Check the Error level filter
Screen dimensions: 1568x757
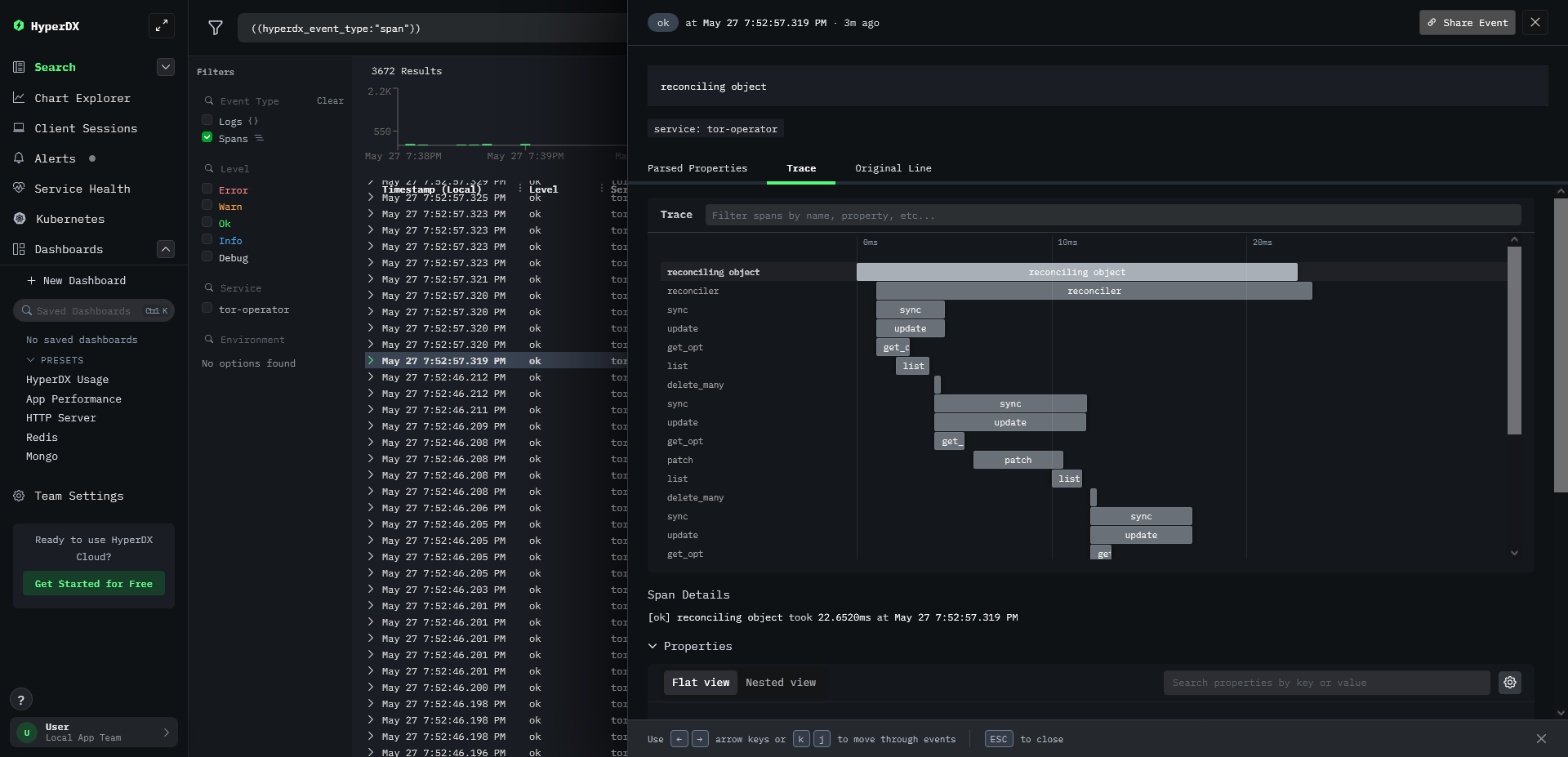(x=207, y=189)
